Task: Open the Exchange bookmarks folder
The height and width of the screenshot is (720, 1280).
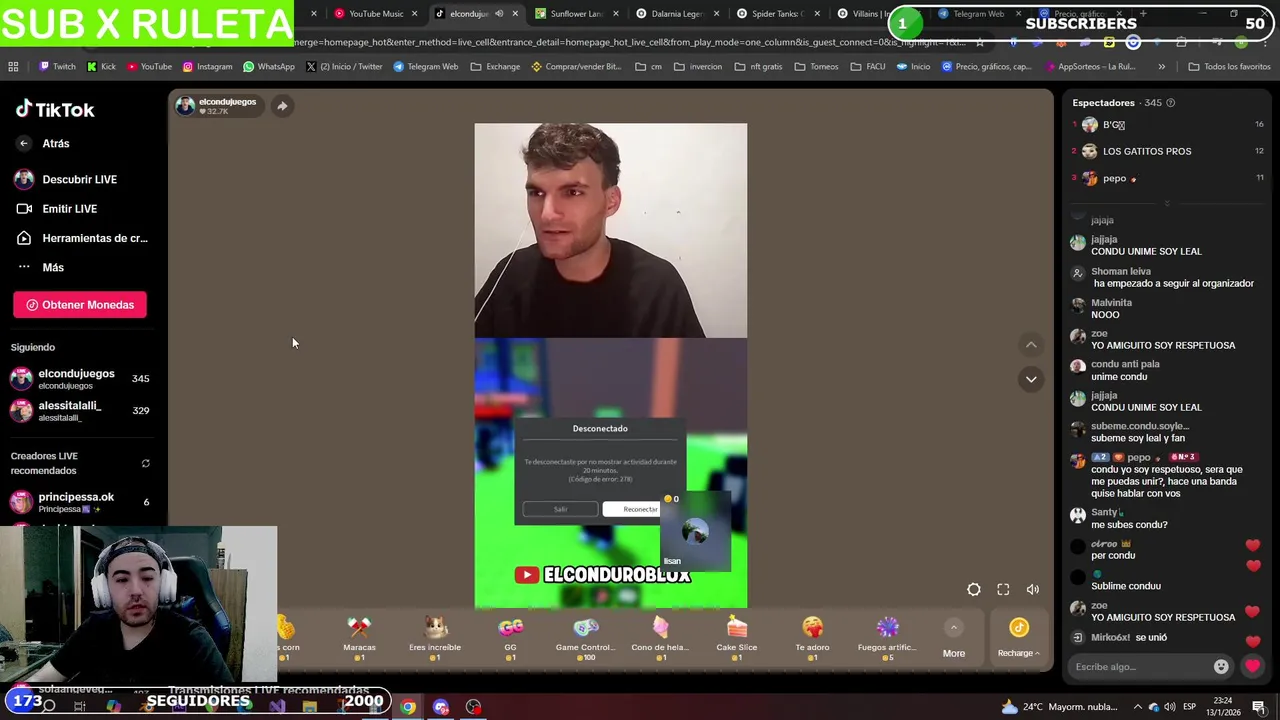Action: (x=495, y=66)
